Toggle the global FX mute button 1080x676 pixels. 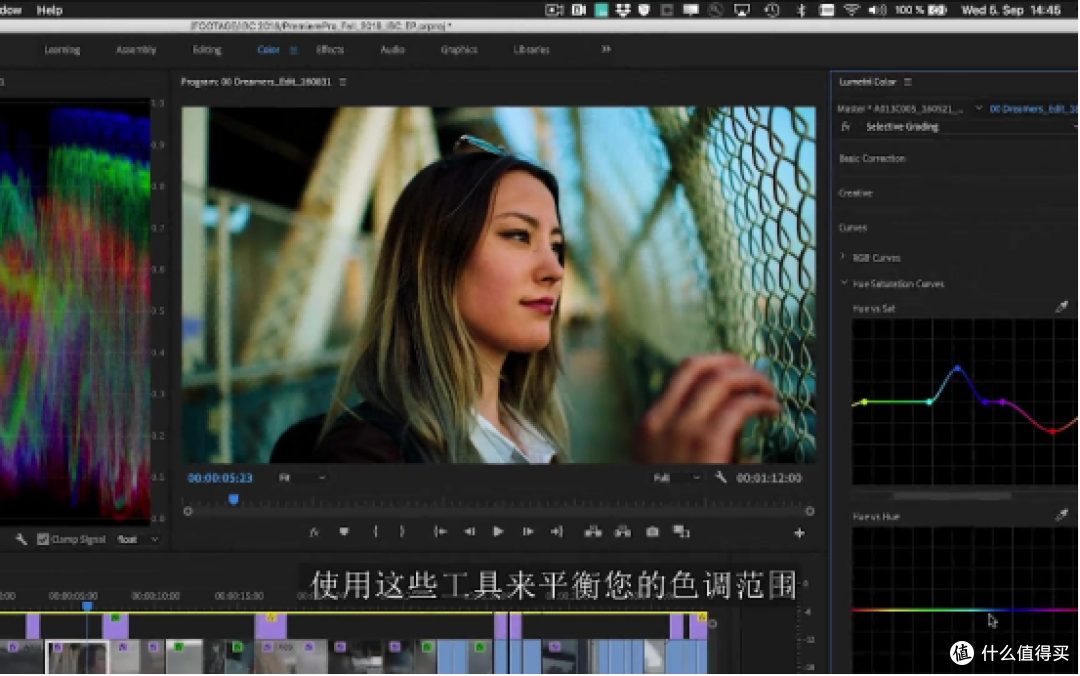[x=314, y=531]
